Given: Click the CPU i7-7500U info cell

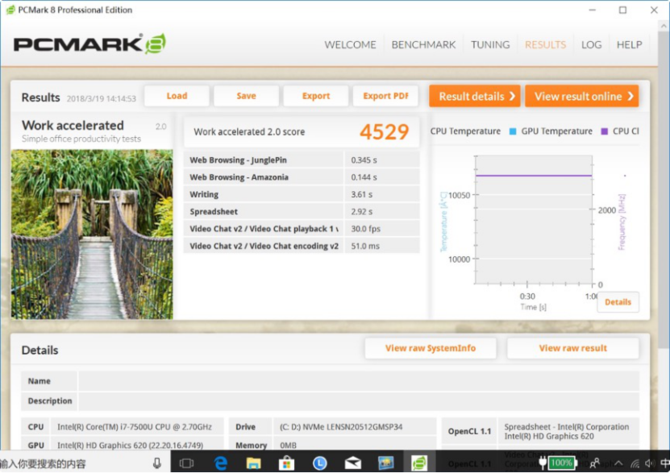Looking at the screenshot, I should point(135,427).
